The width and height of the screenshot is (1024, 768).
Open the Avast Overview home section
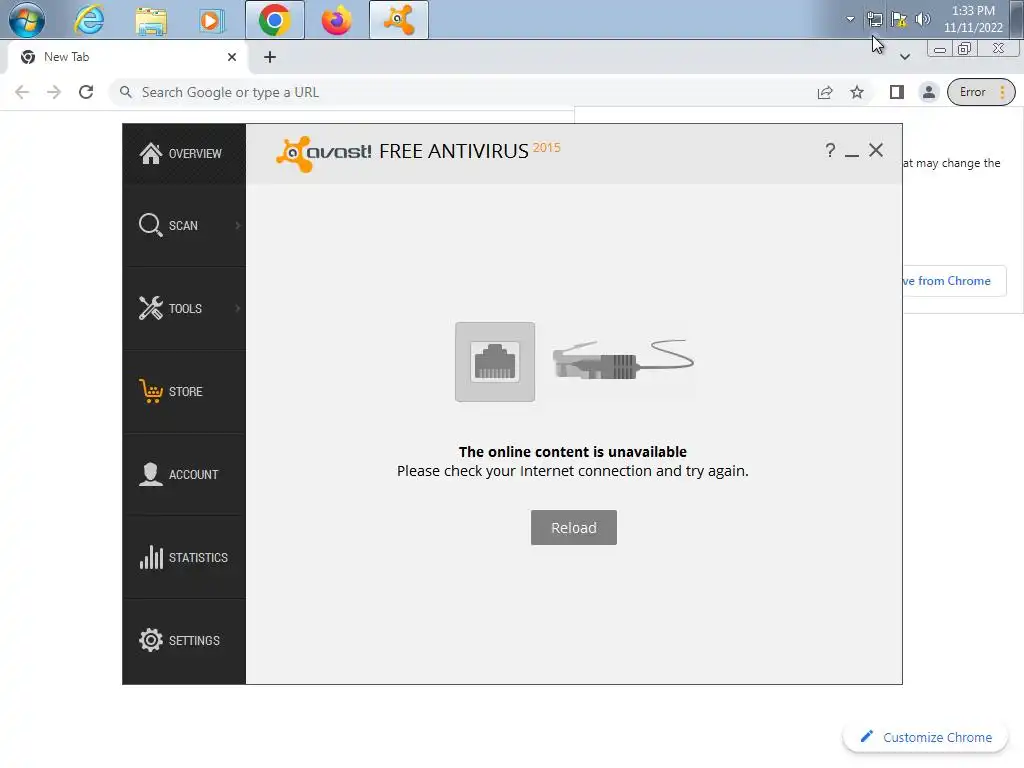point(184,153)
